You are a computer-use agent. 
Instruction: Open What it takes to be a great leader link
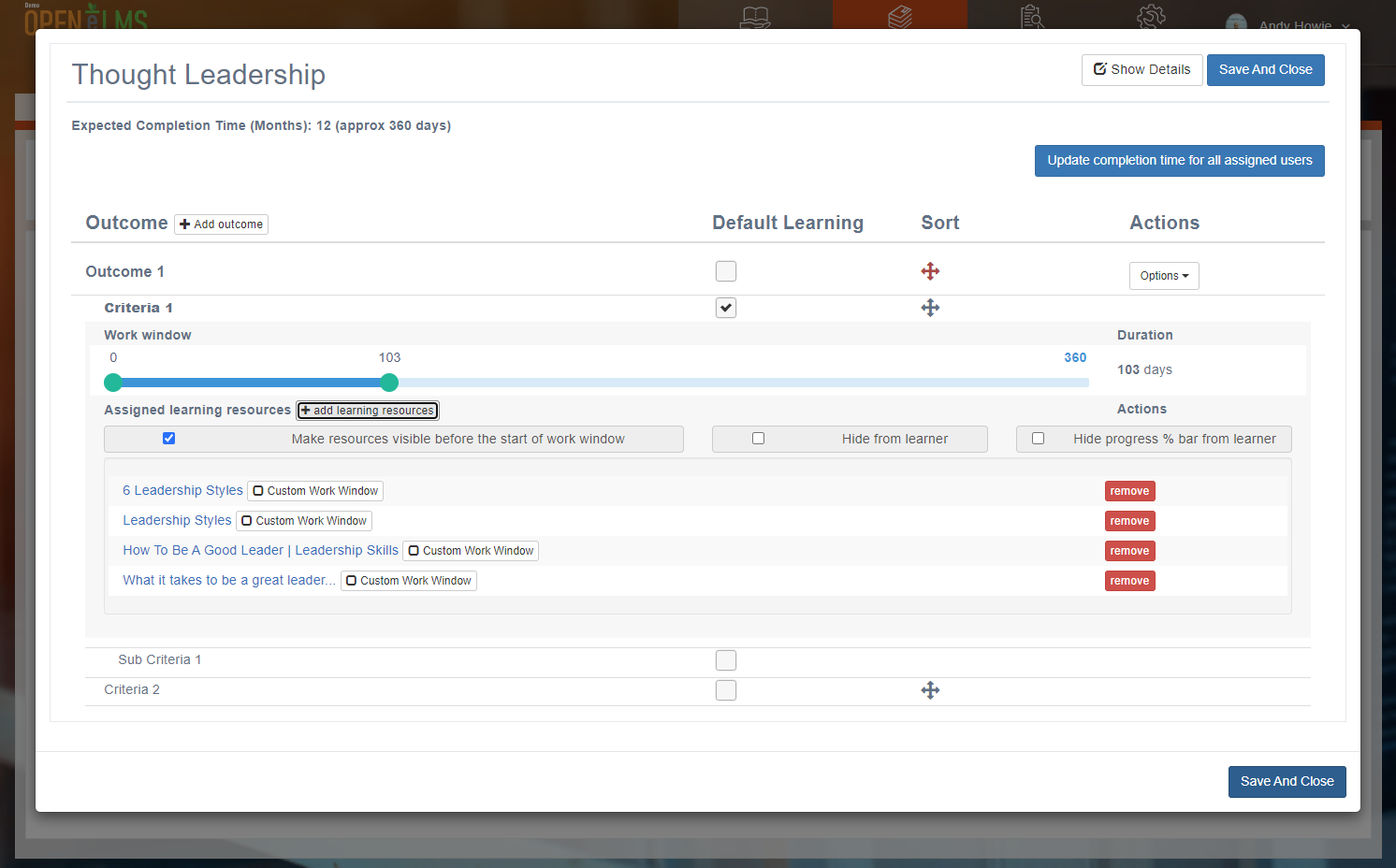point(229,580)
